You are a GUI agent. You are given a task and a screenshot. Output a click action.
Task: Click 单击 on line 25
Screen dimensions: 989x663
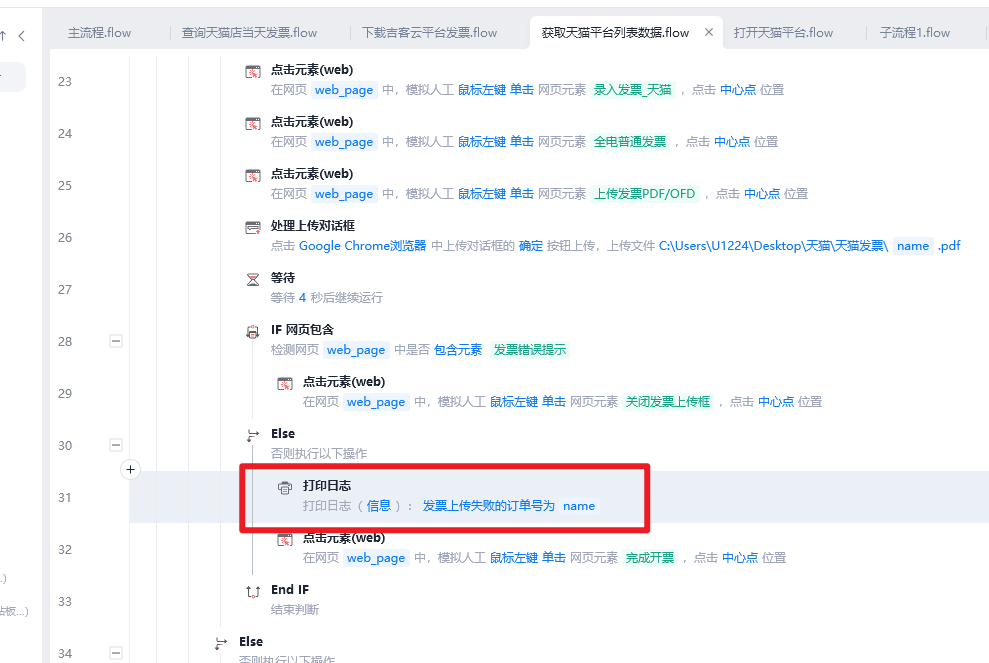pos(522,194)
